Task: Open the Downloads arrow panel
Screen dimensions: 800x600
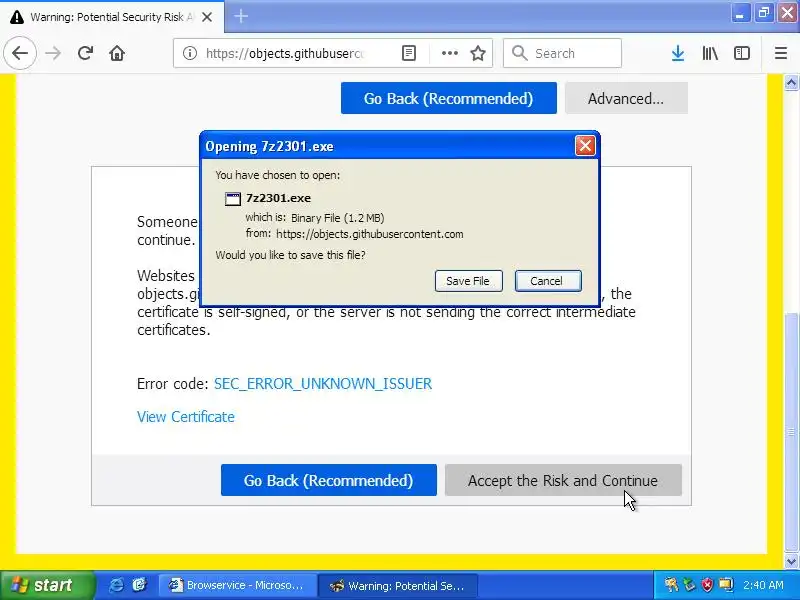Action: pyautogui.click(x=678, y=53)
